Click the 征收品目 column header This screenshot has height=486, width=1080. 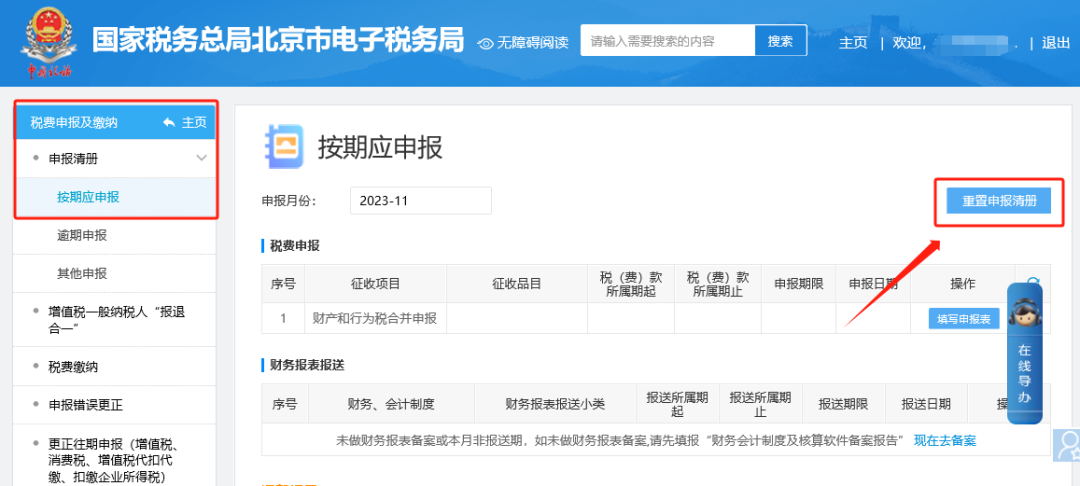pos(517,284)
